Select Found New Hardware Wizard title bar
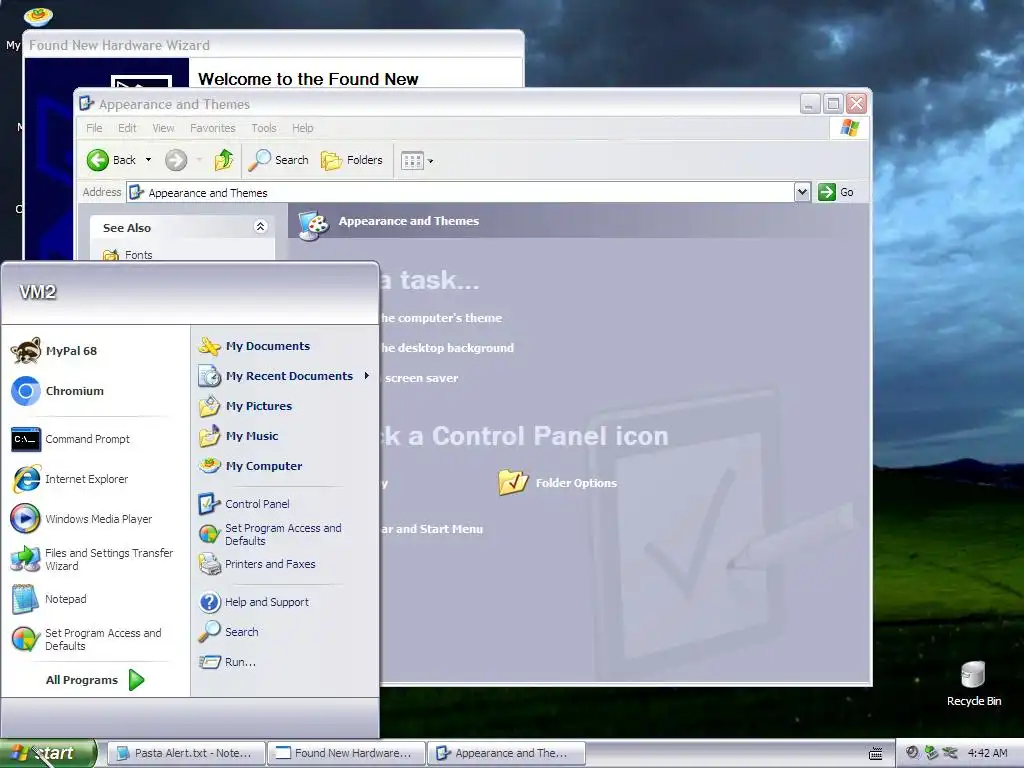The image size is (1024, 768). [x=273, y=45]
